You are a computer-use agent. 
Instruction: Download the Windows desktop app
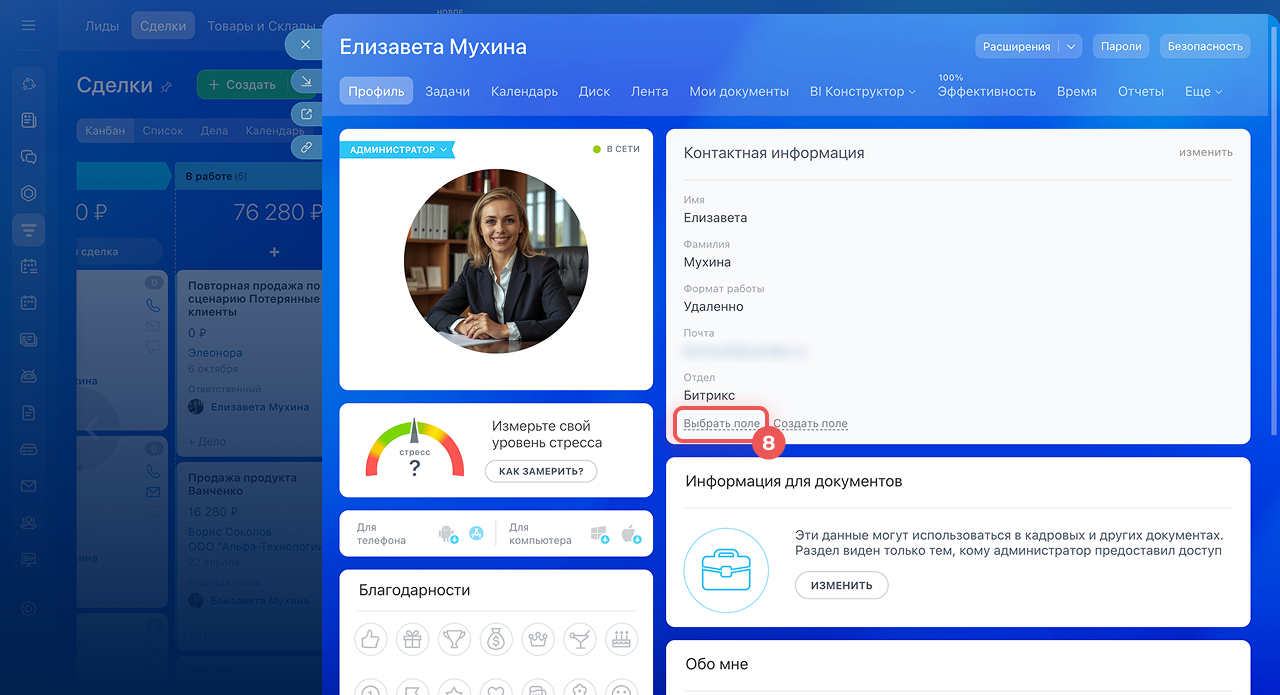click(600, 534)
